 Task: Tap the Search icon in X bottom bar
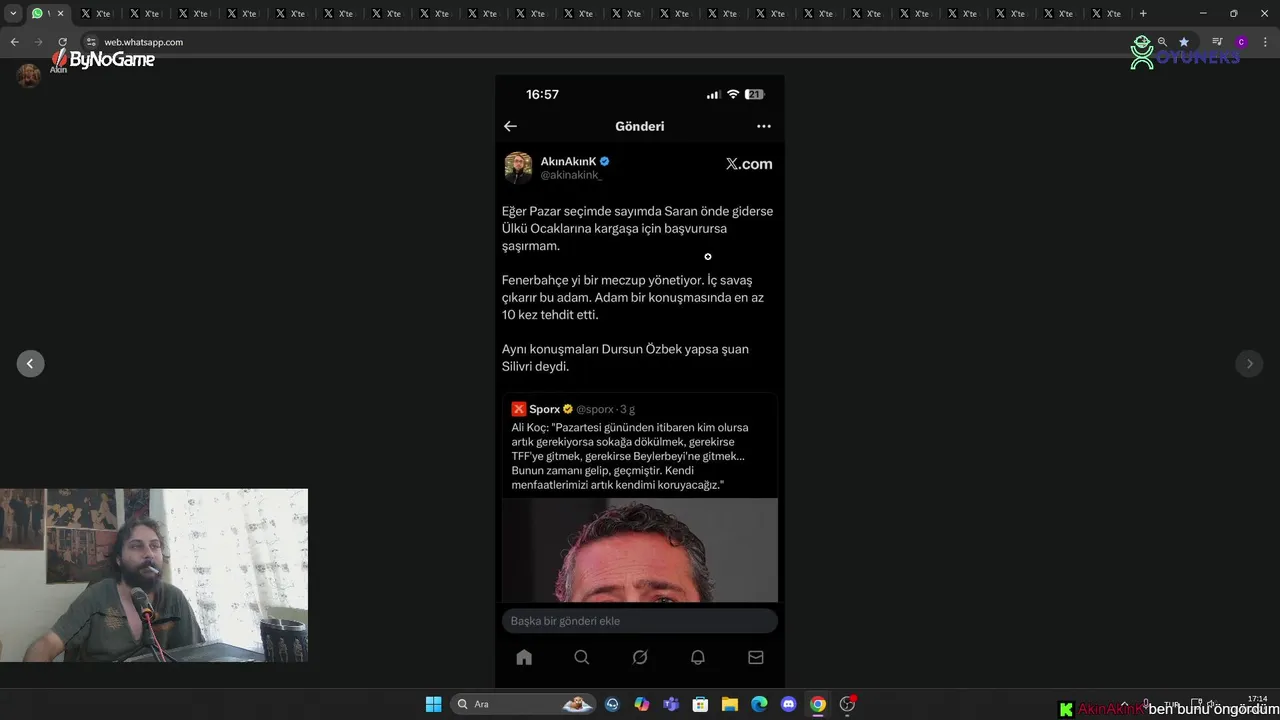click(582, 657)
